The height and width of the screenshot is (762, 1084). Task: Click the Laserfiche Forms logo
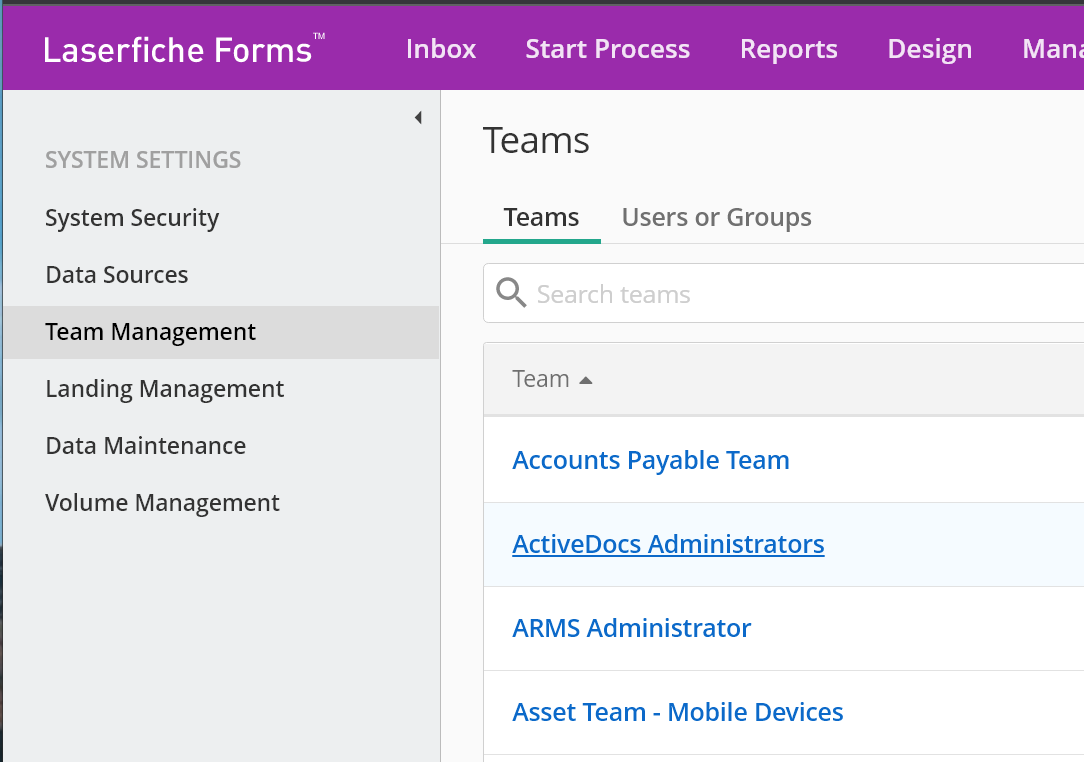184,49
